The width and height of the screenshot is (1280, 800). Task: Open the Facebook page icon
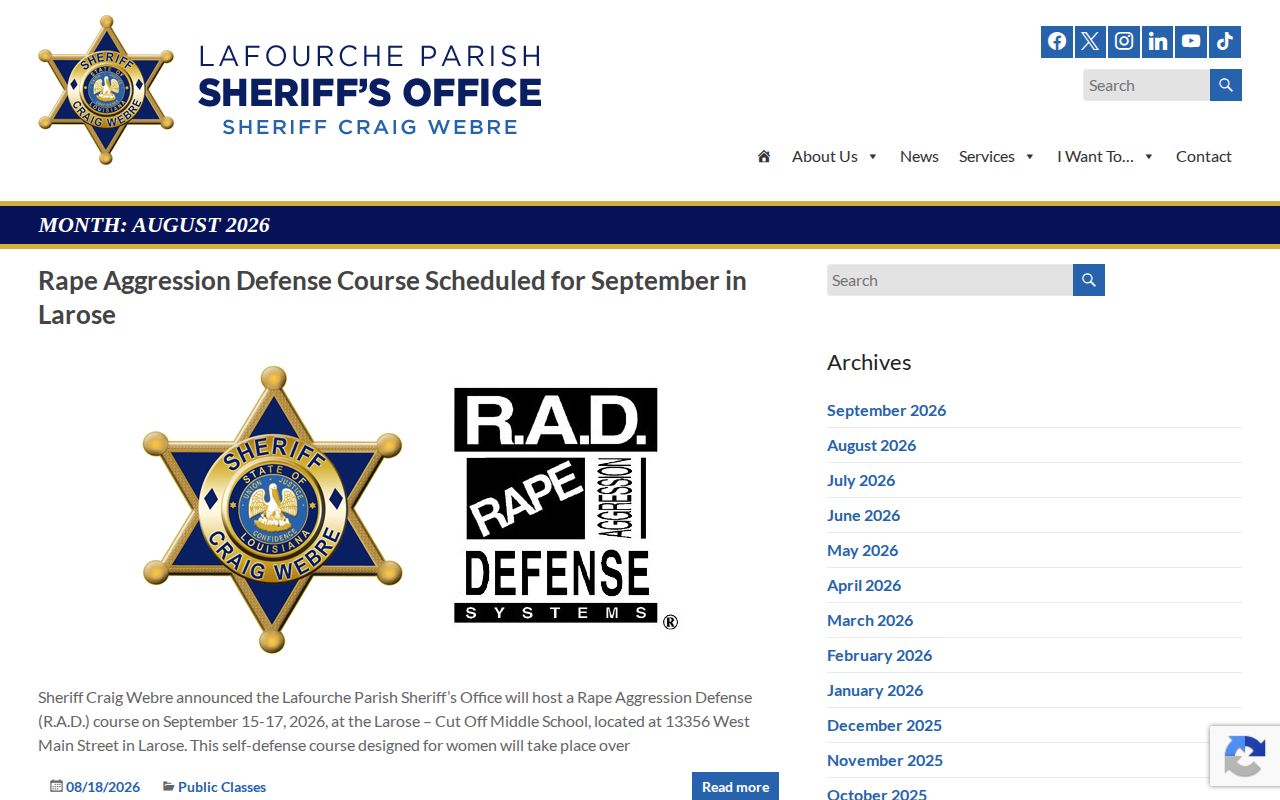(x=1057, y=42)
